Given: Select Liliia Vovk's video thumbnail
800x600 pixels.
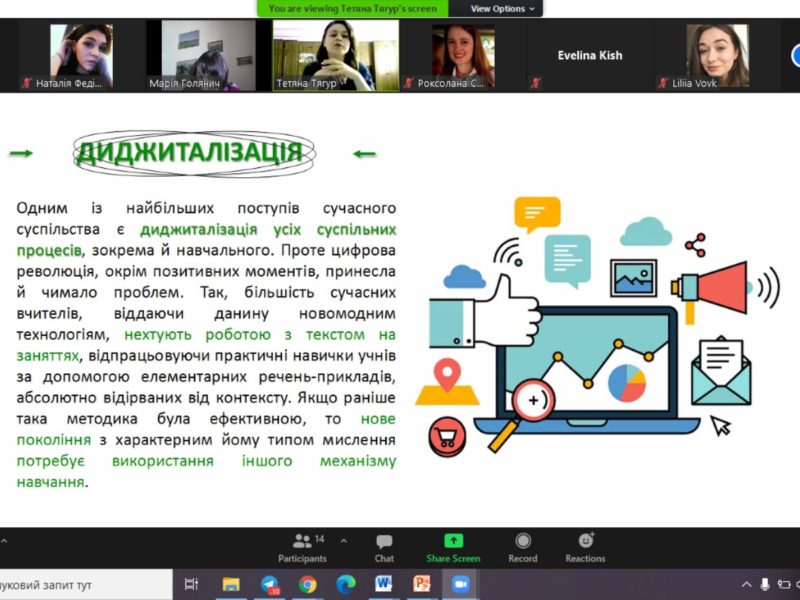Looking at the screenshot, I should (716, 56).
